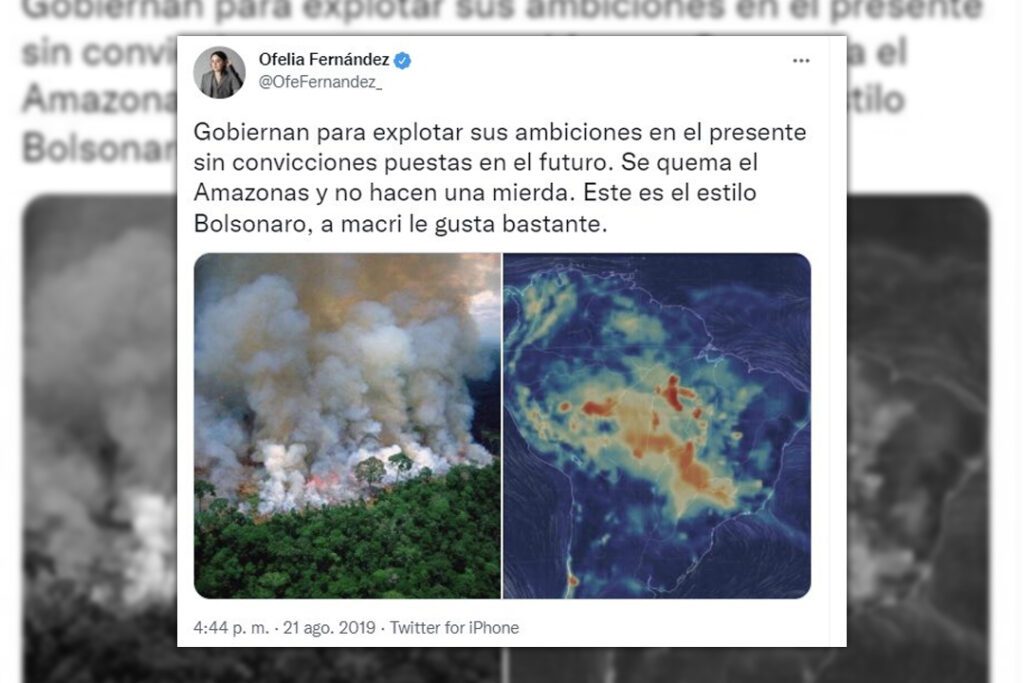Screen dimensions: 1024x683
Task: Open Ofelia Fernández profile avatar
Action: click(x=219, y=72)
